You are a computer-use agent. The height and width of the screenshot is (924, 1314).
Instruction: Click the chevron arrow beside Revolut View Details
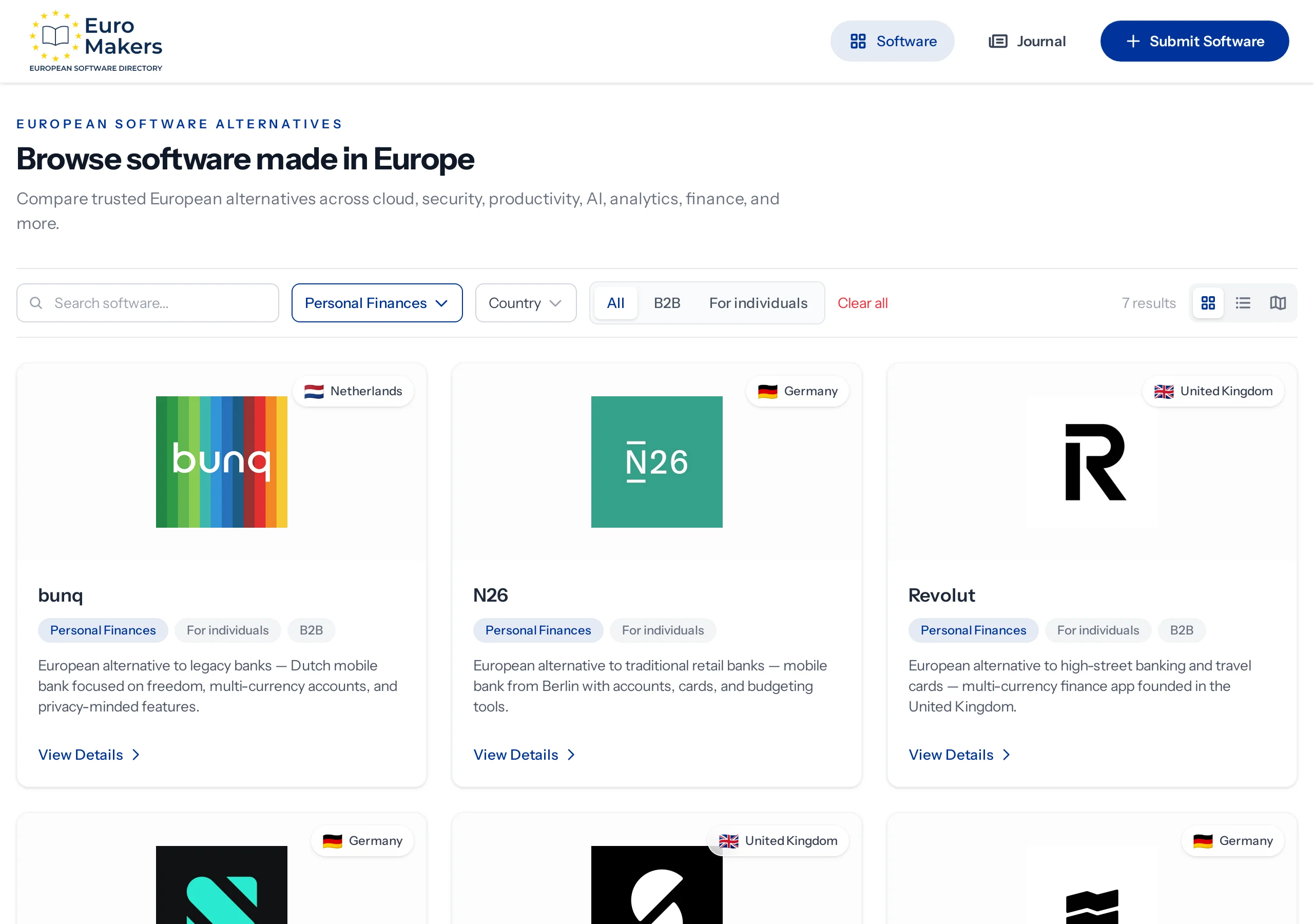pos(1006,755)
